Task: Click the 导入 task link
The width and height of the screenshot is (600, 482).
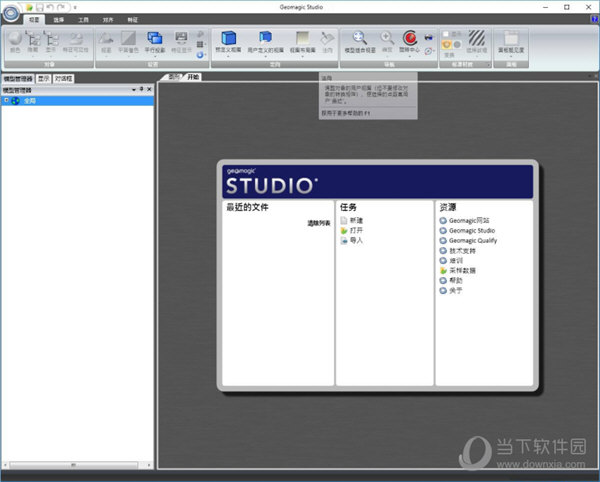Action: tap(356, 240)
